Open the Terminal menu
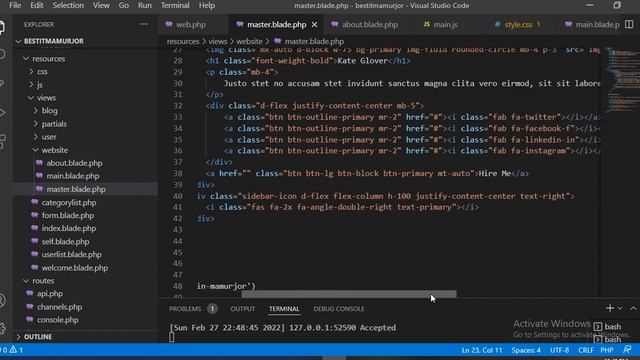Screen dimensions: 640x360 175,5
